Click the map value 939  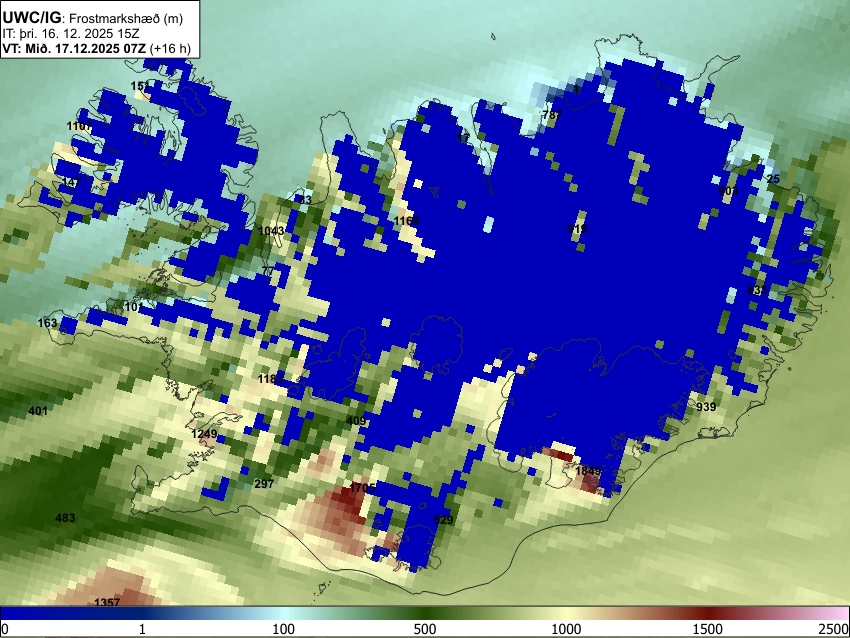point(706,407)
